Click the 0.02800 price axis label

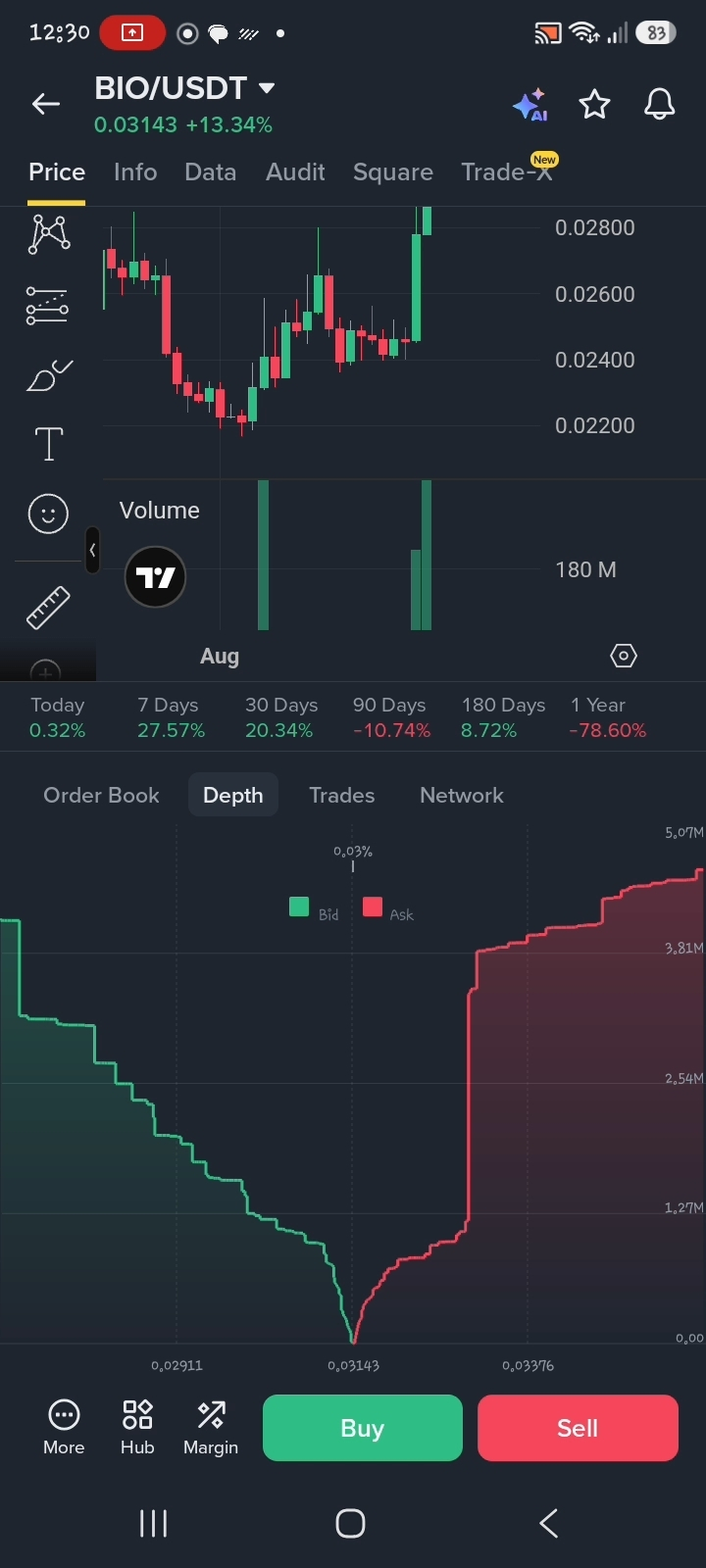595,227
